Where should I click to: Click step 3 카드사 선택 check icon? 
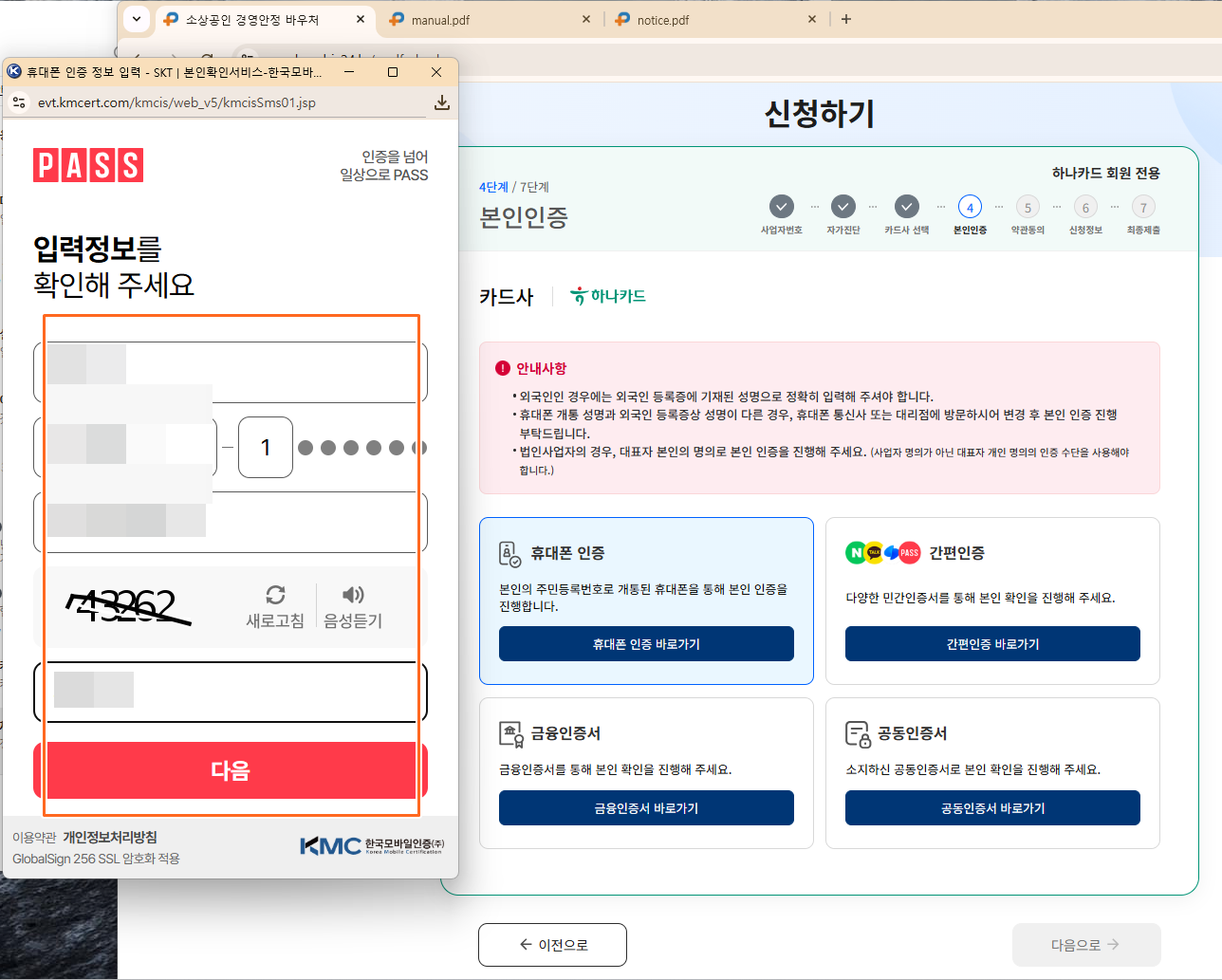(907, 206)
